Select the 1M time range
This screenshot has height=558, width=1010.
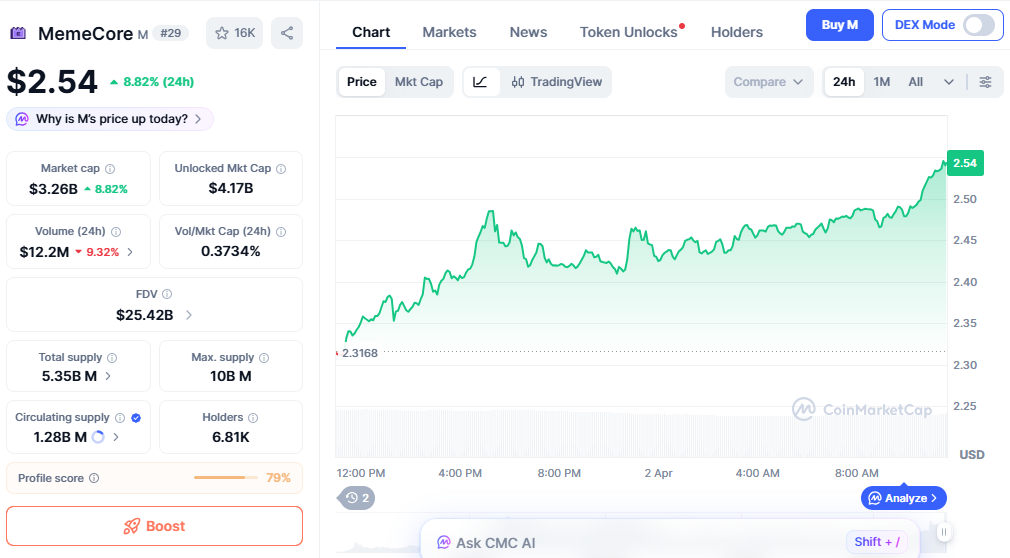(x=882, y=82)
